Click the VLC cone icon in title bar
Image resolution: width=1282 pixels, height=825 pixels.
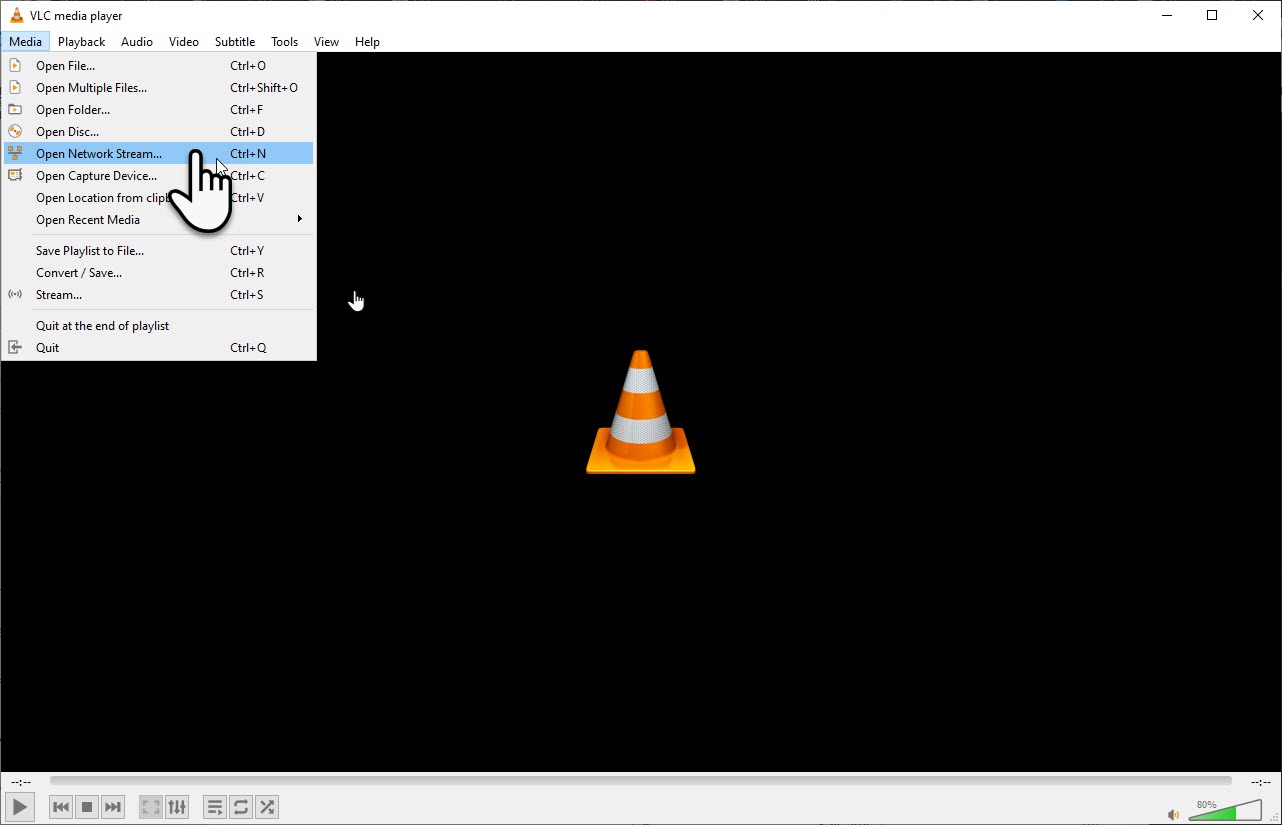(16, 15)
